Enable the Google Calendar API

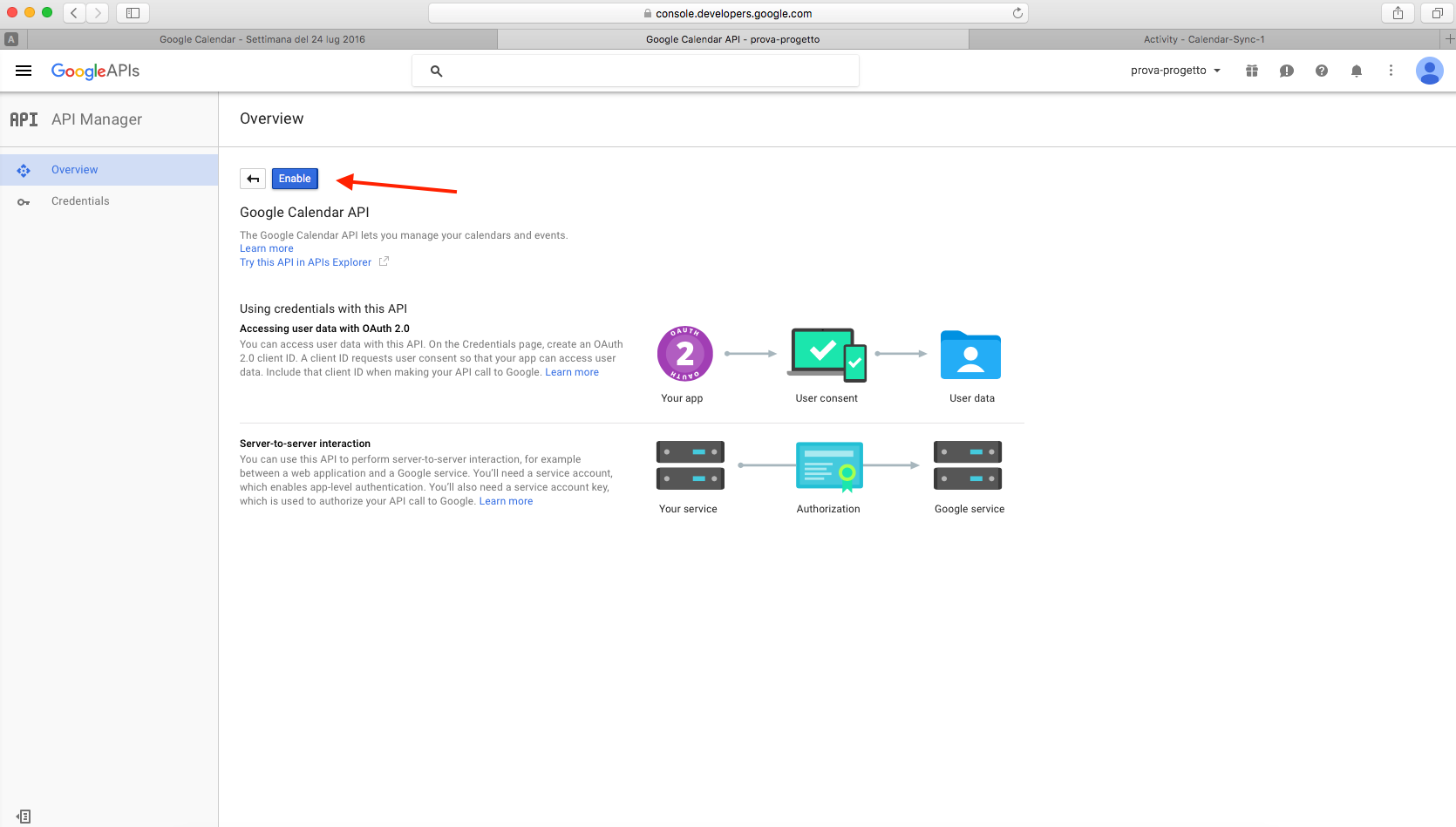295,179
